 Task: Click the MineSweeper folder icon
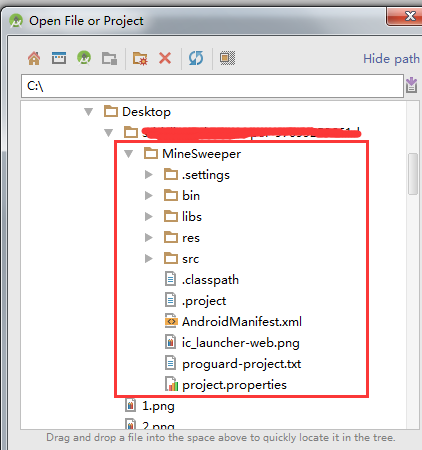tap(151, 153)
